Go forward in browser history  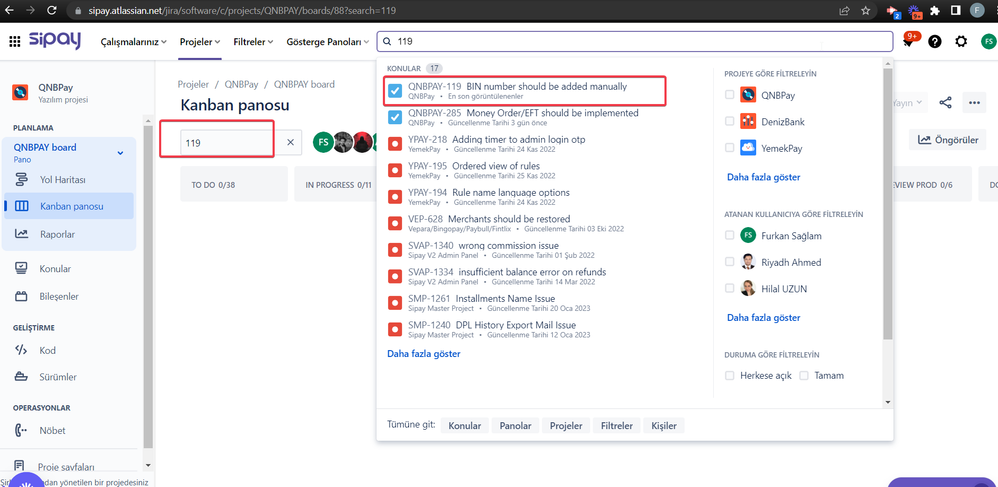(x=32, y=10)
